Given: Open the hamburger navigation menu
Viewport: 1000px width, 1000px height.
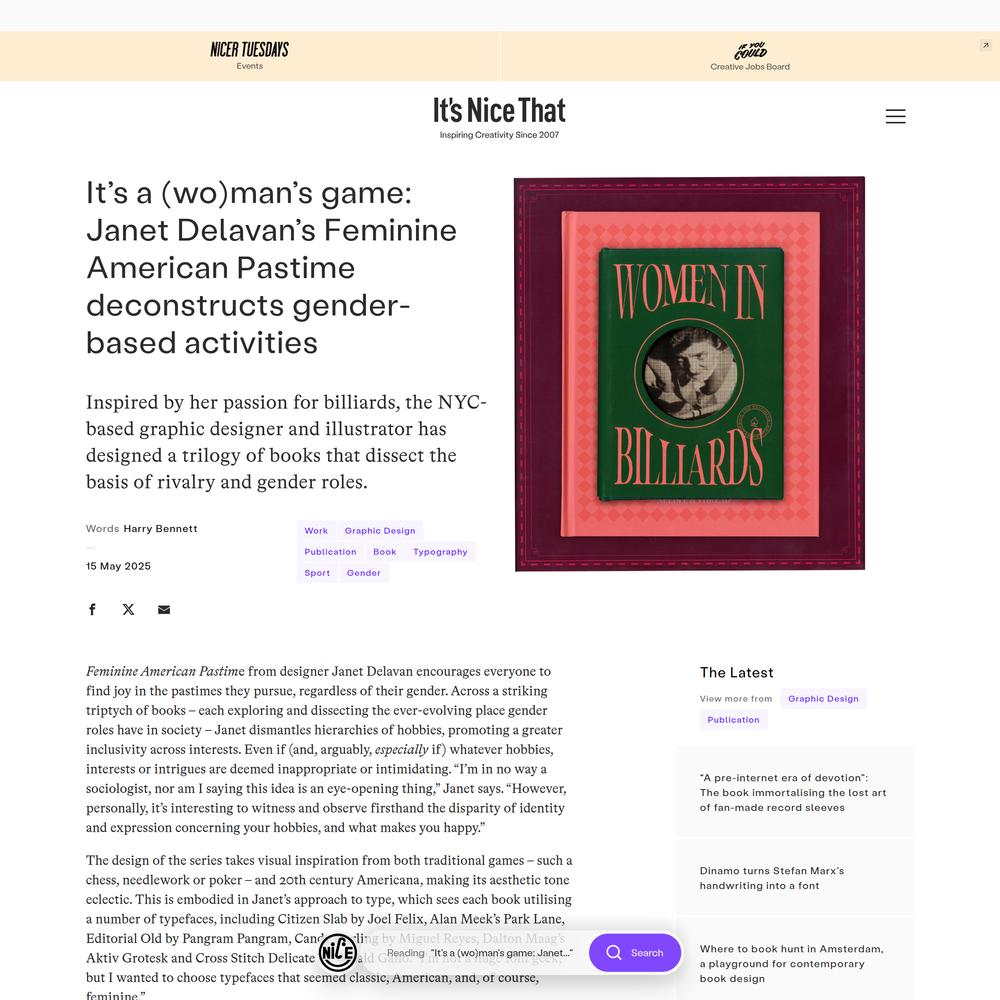Looking at the screenshot, I should click(895, 116).
